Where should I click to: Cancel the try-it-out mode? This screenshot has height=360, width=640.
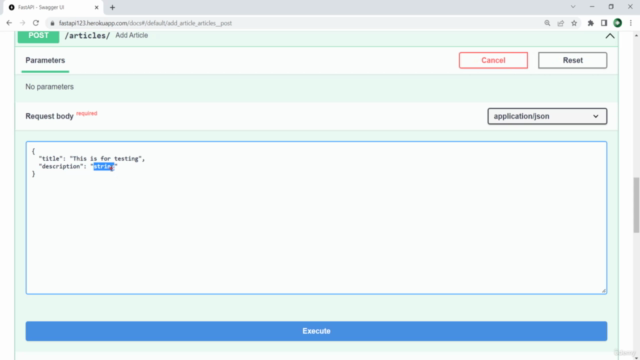(x=493, y=60)
